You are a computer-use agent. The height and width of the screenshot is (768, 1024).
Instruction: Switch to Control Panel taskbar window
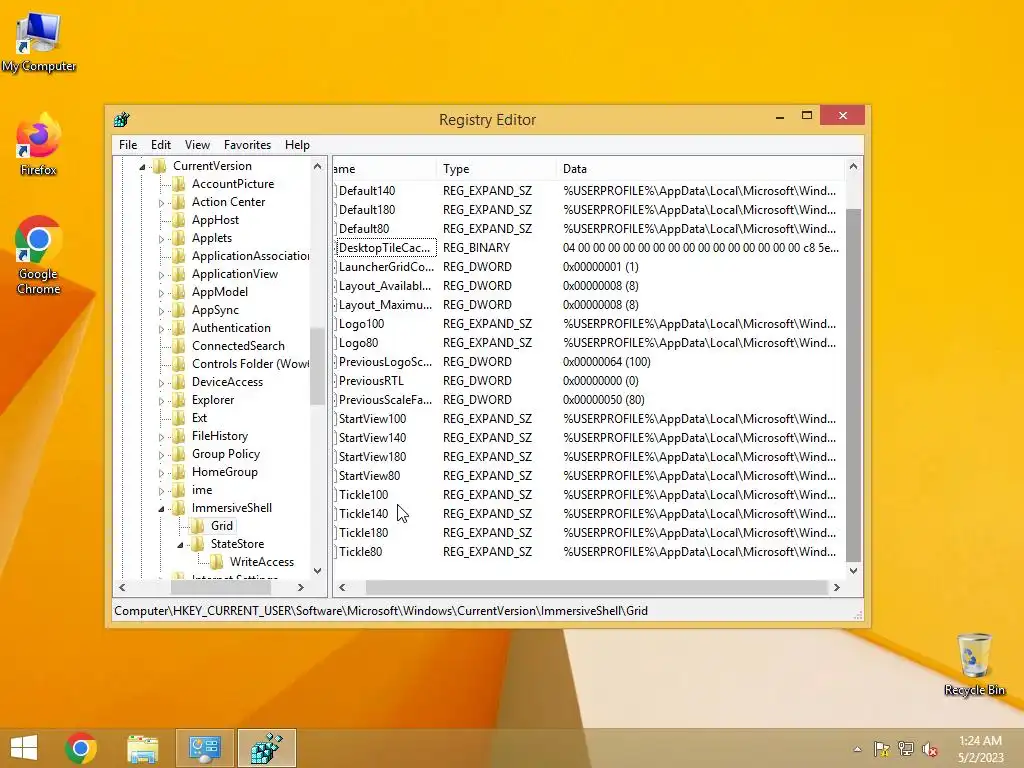coord(204,748)
